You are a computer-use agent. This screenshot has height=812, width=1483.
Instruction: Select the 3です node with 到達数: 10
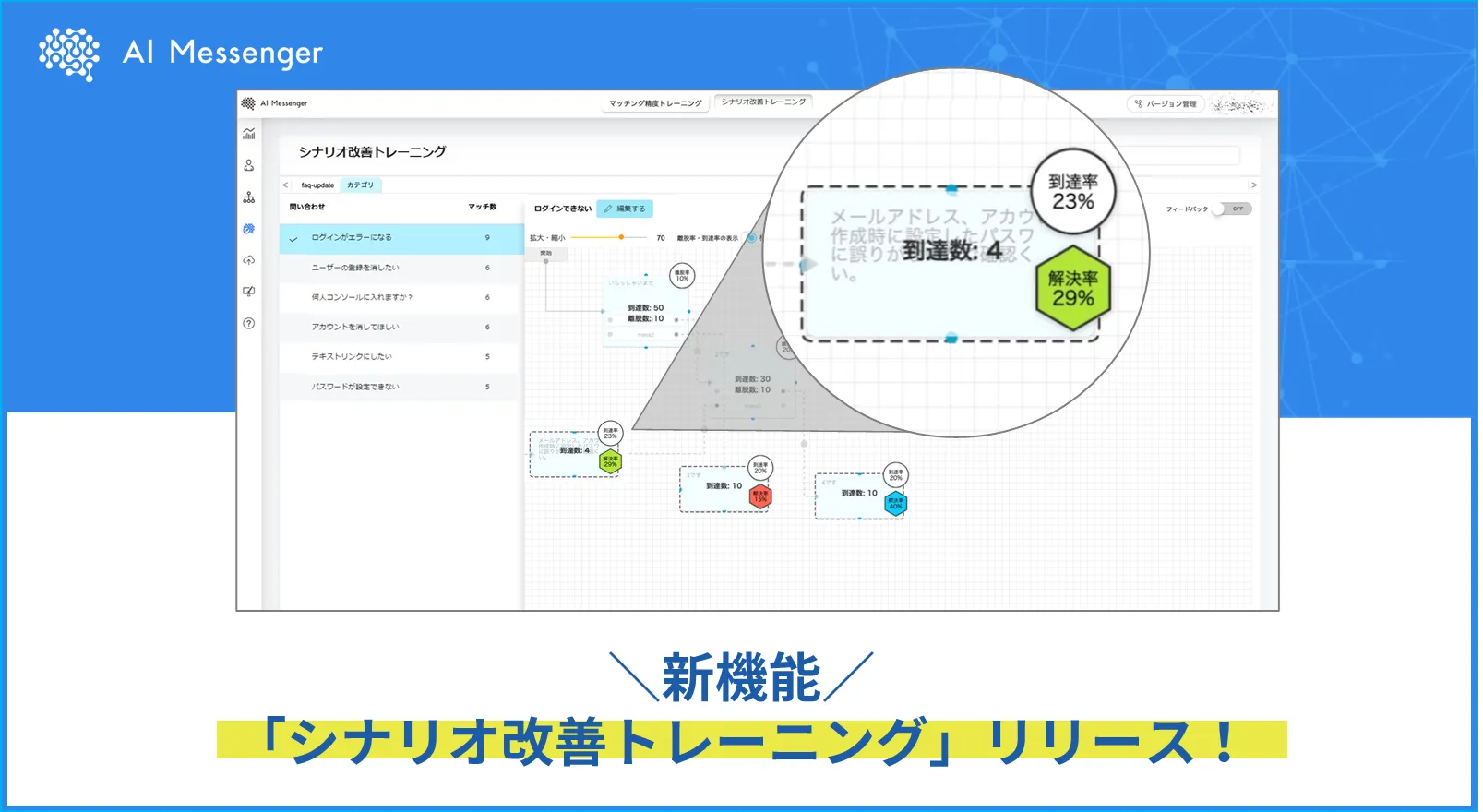724,489
